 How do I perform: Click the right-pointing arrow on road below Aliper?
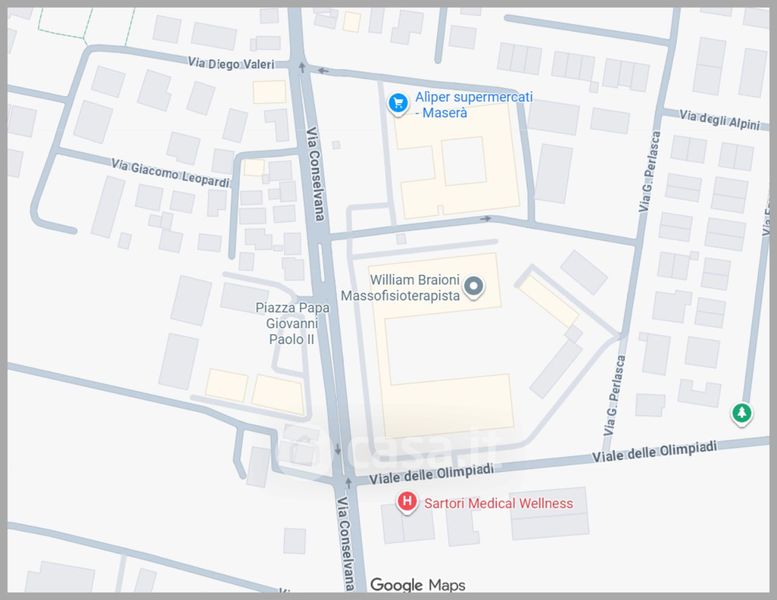(486, 218)
